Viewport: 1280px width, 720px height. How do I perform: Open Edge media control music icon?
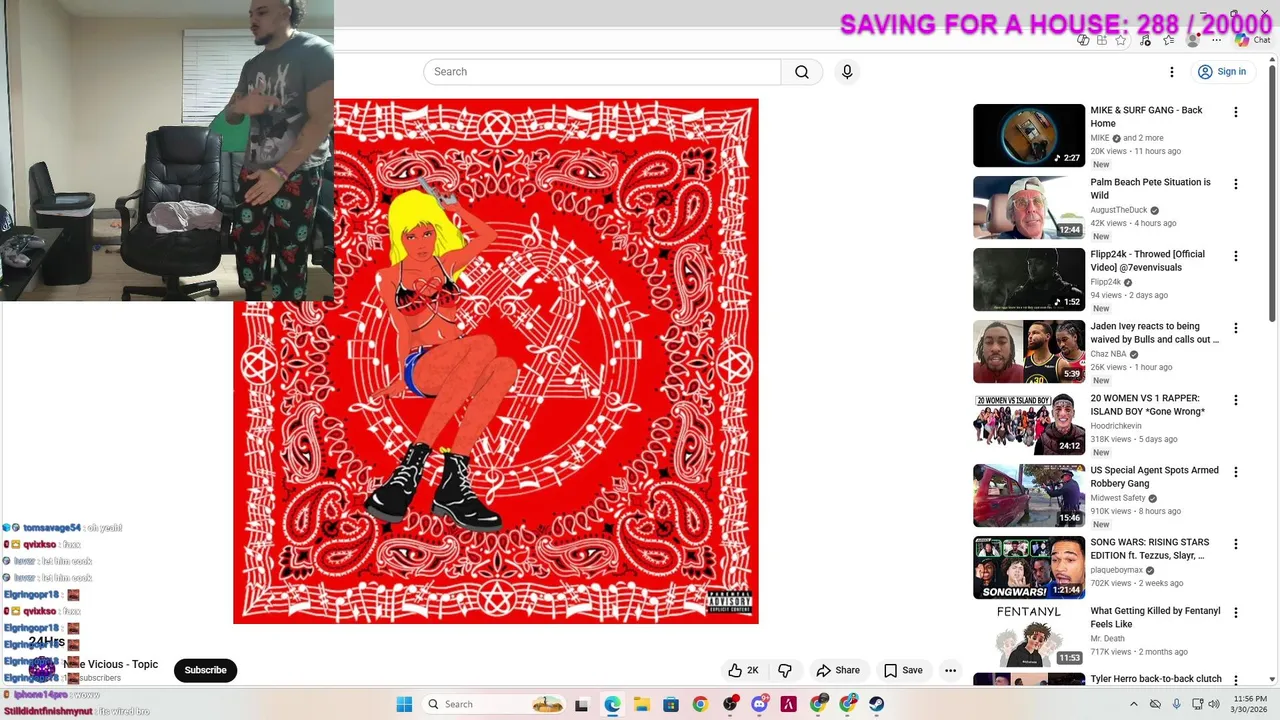1145,40
